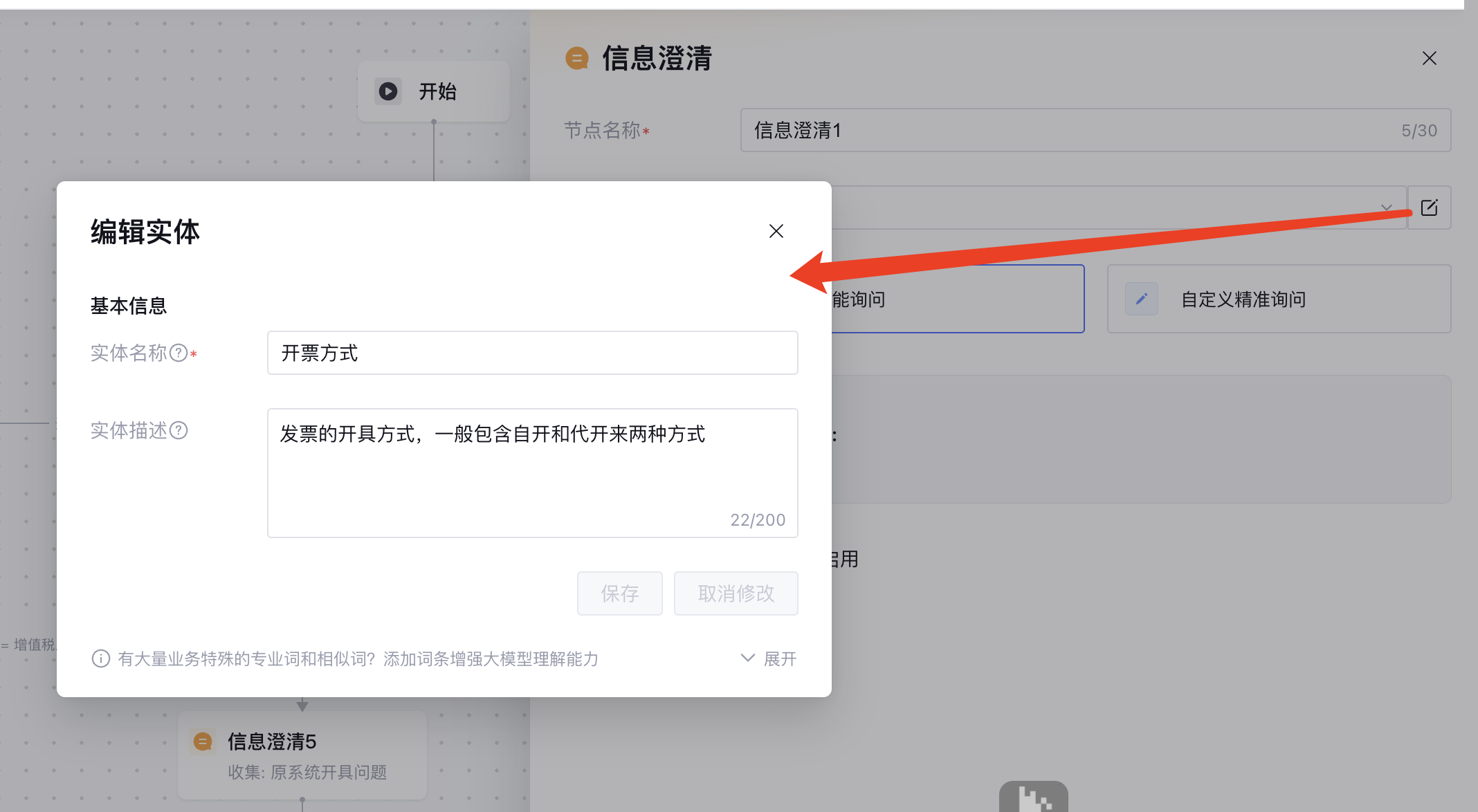Select the 智能询问 option card
This screenshot has height=812, width=1478.
pyautogui.click(x=955, y=299)
